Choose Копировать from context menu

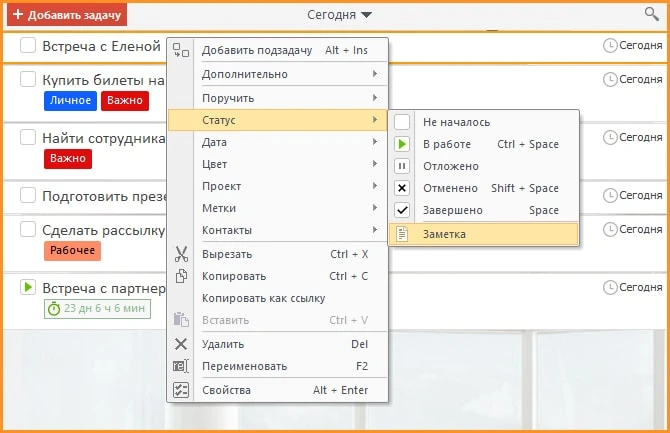tap(278, 276)
